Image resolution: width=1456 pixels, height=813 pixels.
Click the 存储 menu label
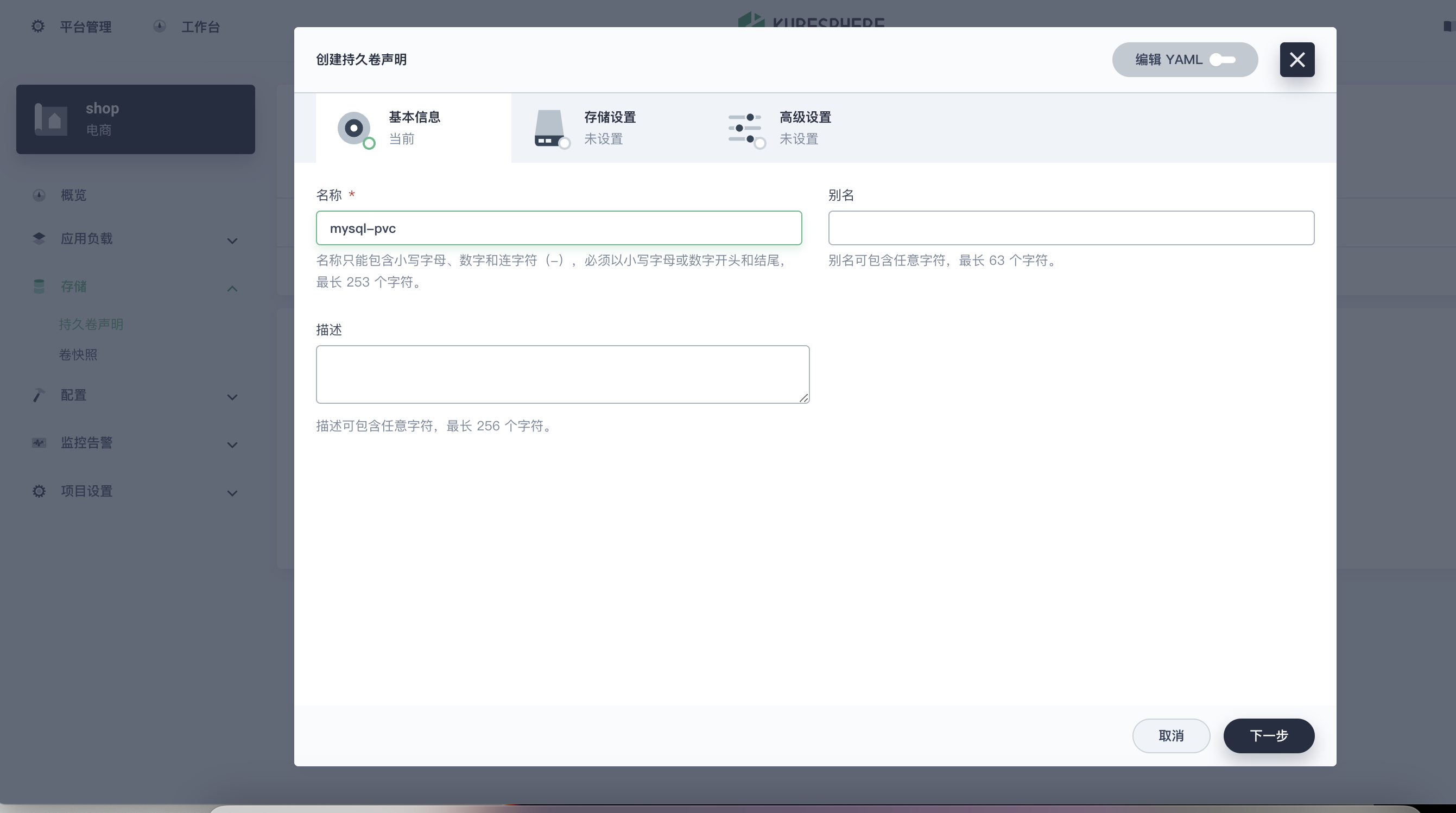click(x=73, y=287)
